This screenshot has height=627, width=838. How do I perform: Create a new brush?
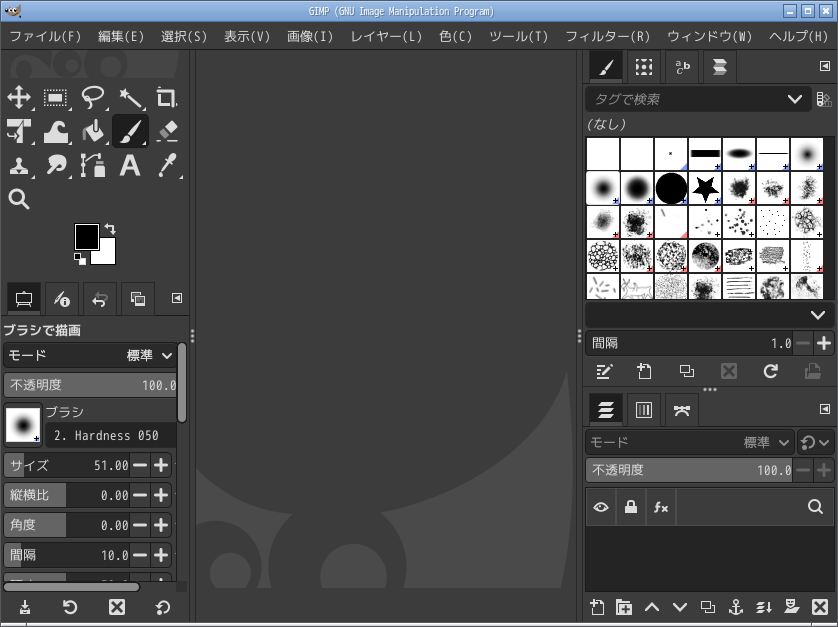pyautogui.click(x=645, y=371)
